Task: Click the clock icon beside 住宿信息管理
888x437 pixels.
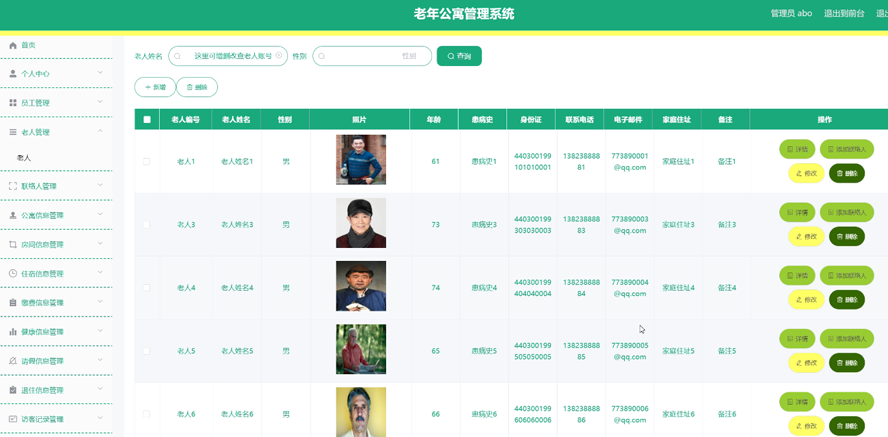Action: click(13, 273)
